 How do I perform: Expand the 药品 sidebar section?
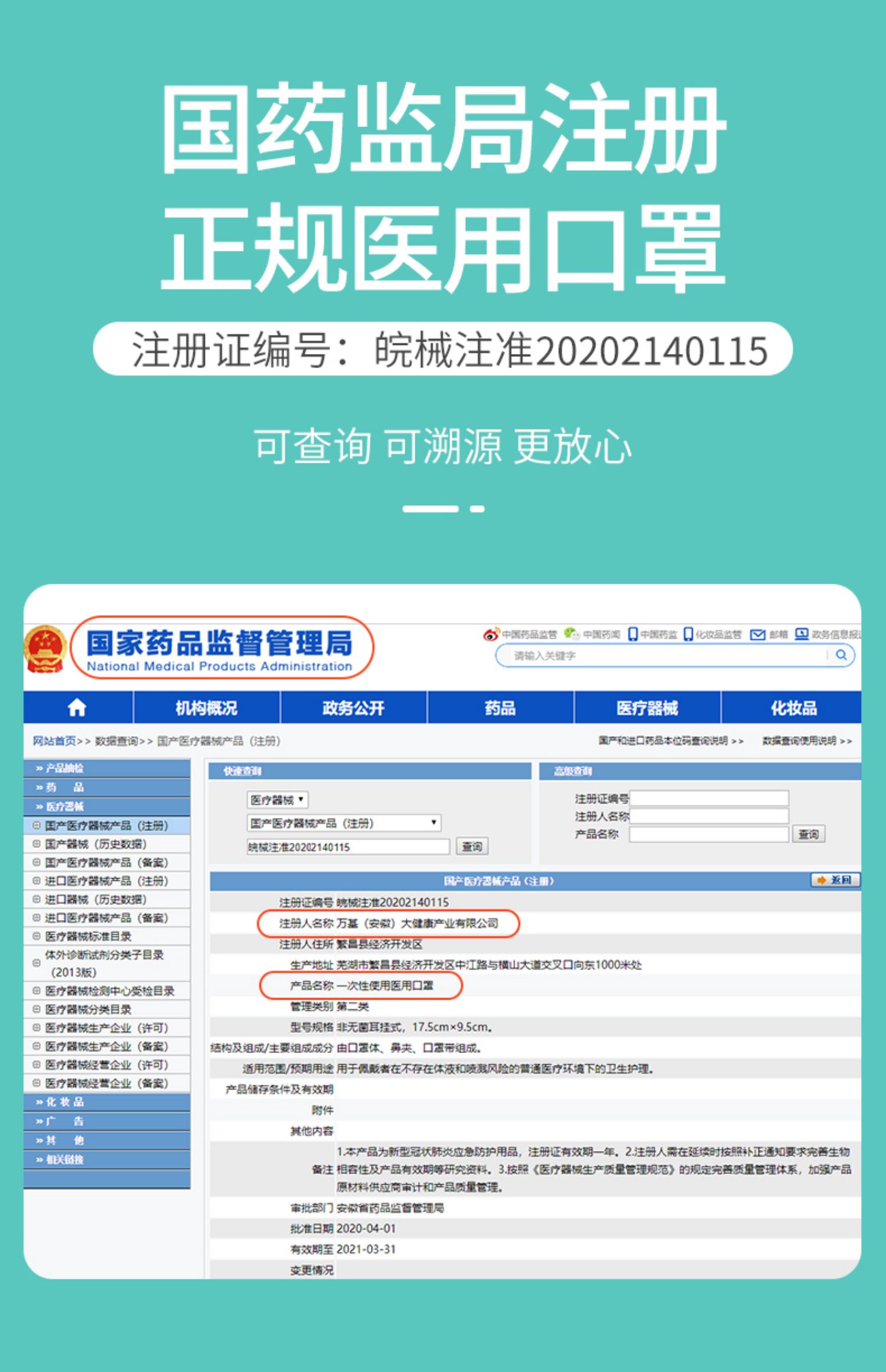[107, 787]
